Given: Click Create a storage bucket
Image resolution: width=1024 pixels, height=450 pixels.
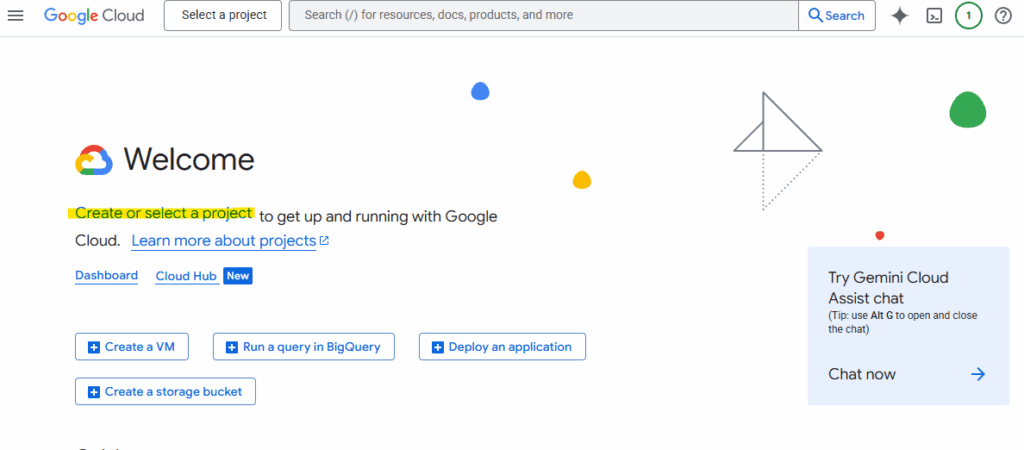Looking at the screenshot, I should [165, 392].
